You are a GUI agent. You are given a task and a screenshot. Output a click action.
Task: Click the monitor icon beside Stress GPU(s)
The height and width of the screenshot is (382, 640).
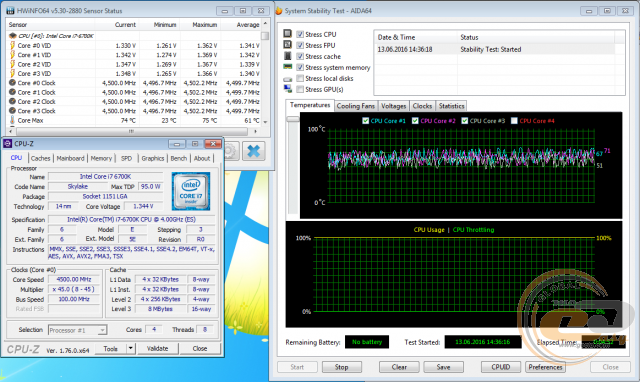[x=288, y=89]
